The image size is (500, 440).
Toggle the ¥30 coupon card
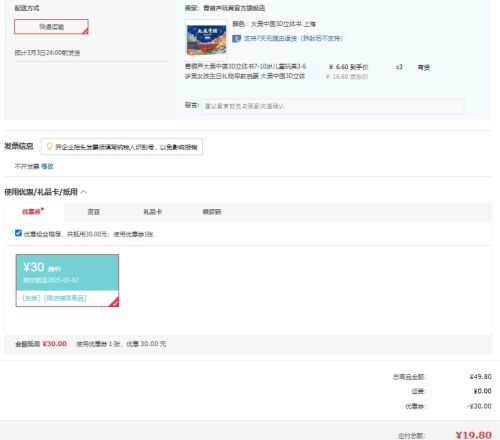(67, 280)
